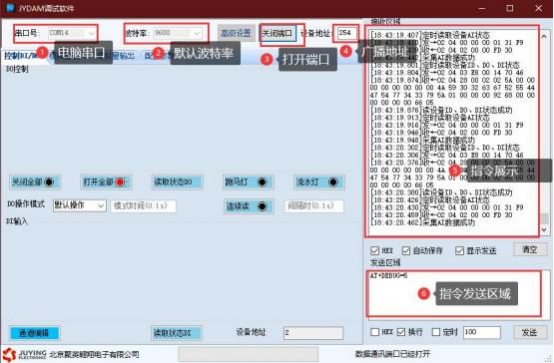Click the blue 通道编辑 button

(x=34, y=333)
